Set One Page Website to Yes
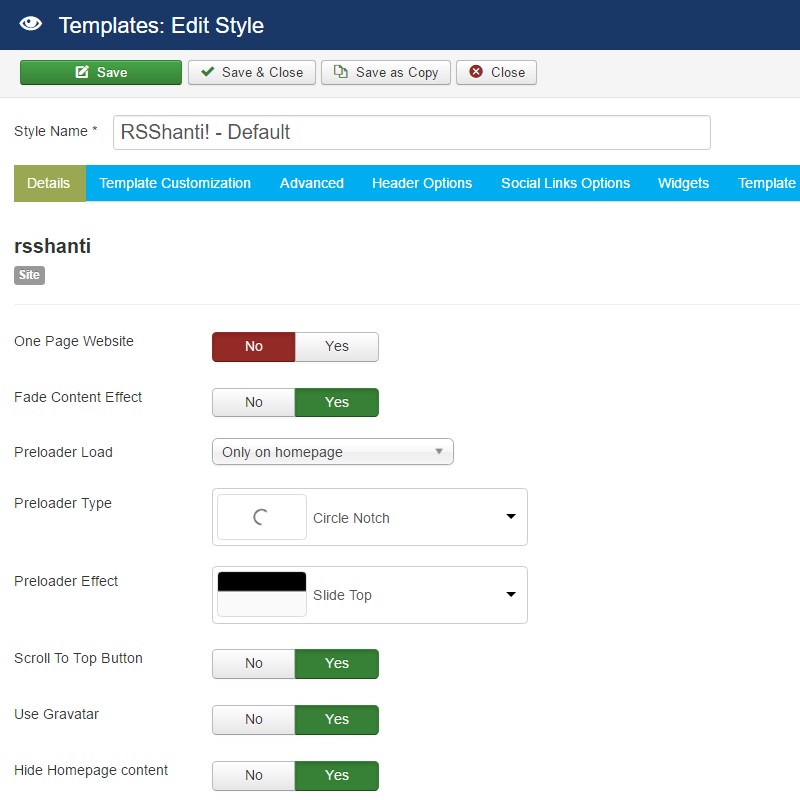The height and width of the screenshot is (800, 800). 337,347
